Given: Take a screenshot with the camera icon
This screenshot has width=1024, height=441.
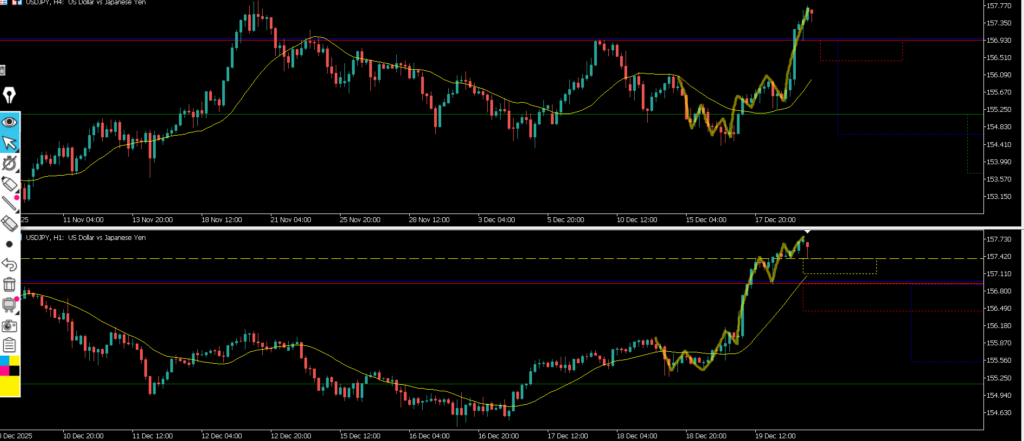Looking at the screenshot, I should point(10,325).
